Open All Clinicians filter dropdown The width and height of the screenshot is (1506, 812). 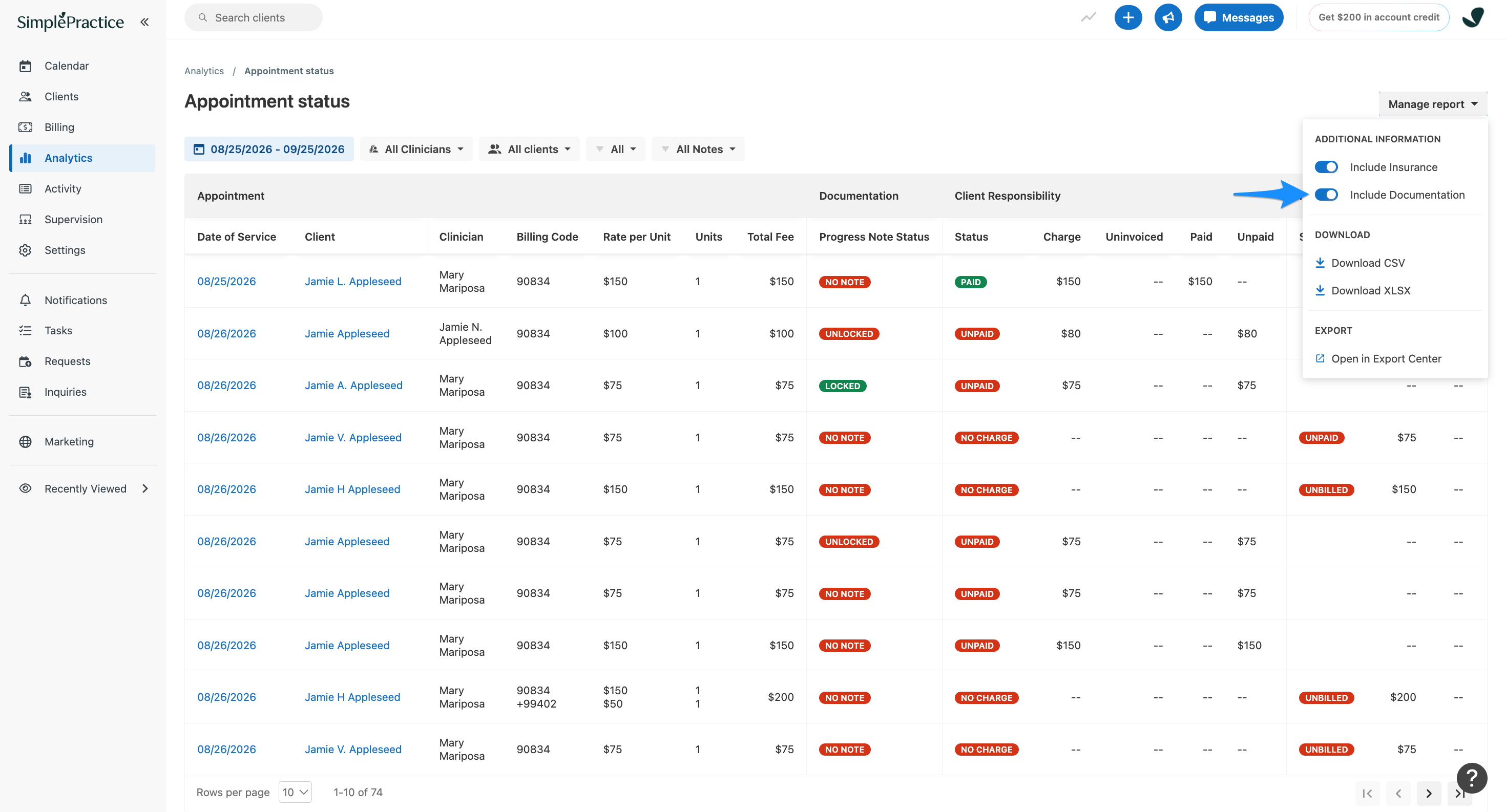click(x=416, y=149)
